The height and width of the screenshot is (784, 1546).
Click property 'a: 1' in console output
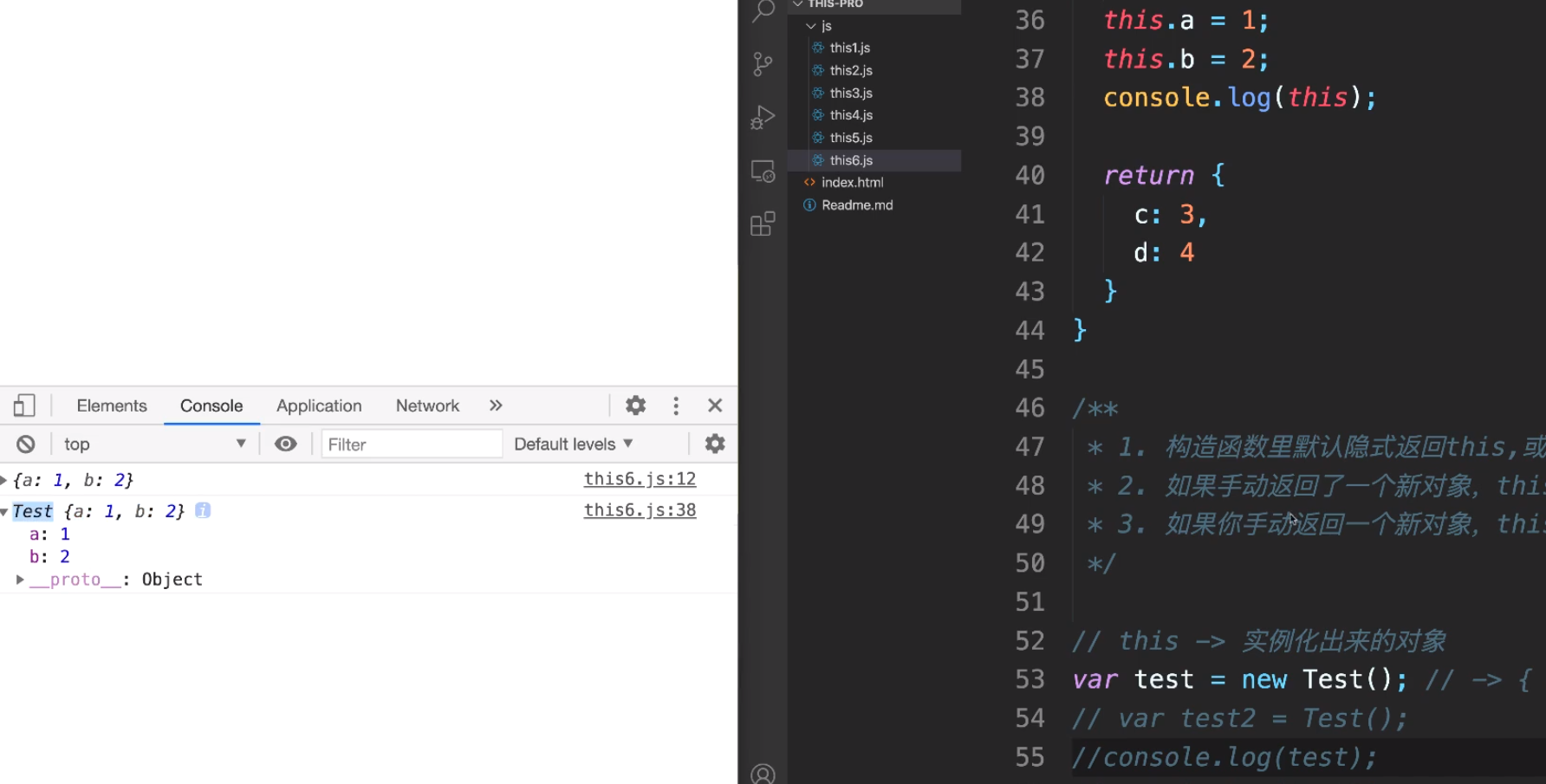[x=49, y=535]
